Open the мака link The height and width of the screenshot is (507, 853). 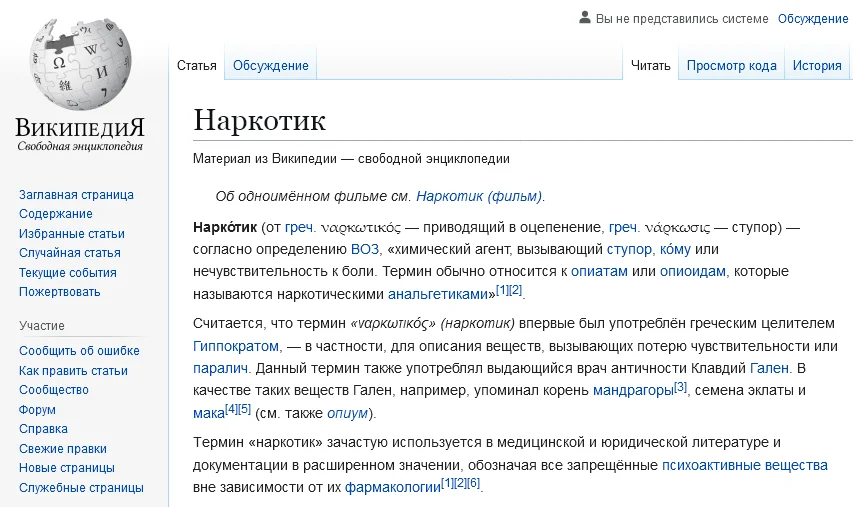tap(209, 413)
